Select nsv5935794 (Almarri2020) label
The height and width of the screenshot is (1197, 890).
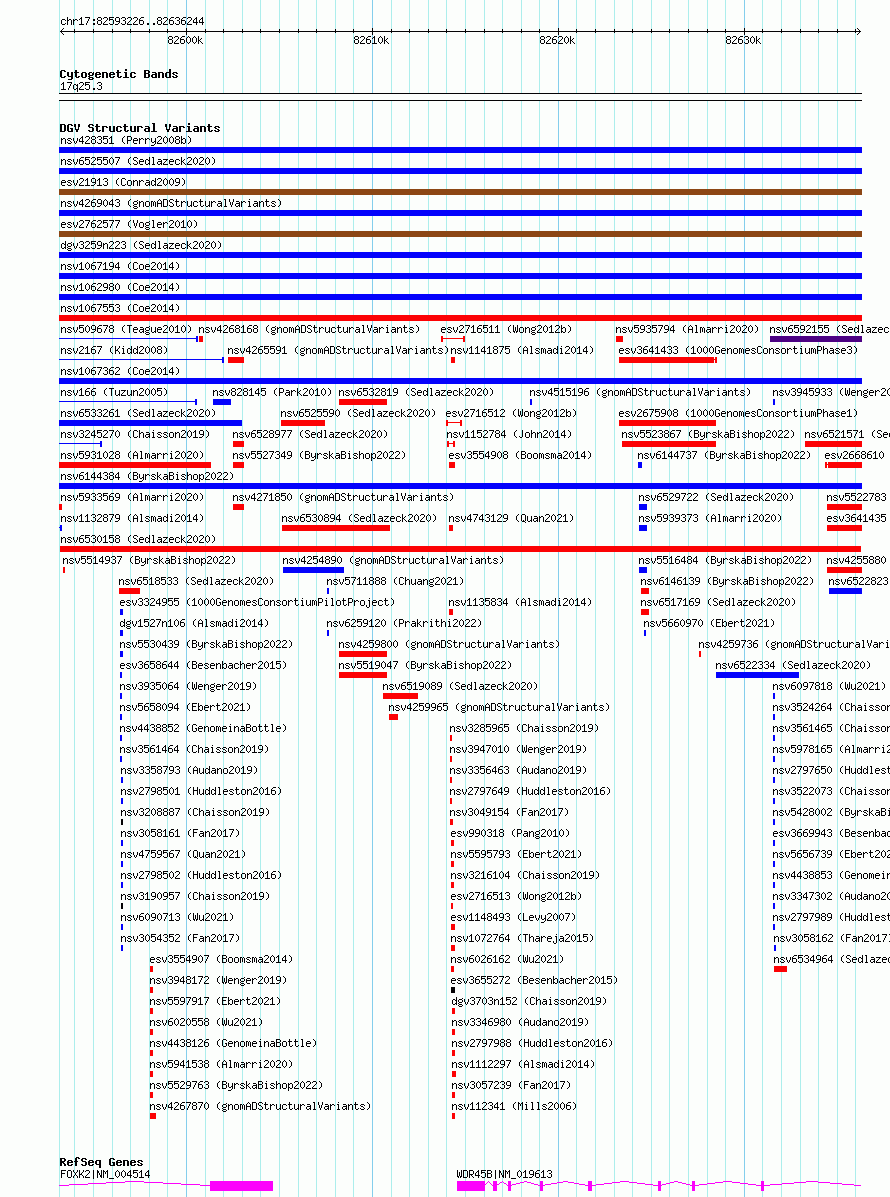687,329
